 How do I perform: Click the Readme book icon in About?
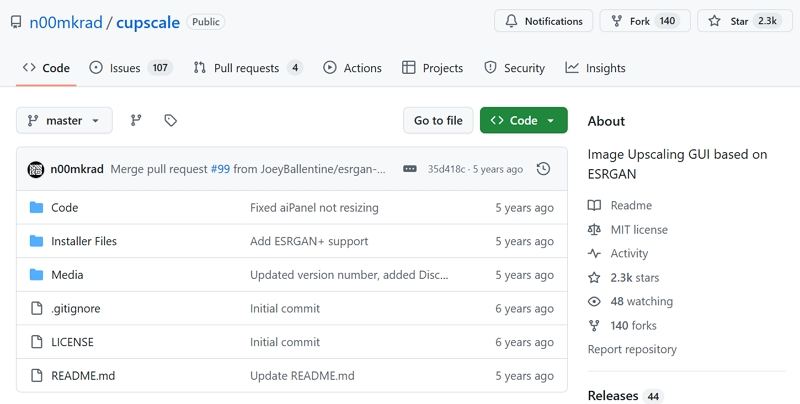(594, 205)
